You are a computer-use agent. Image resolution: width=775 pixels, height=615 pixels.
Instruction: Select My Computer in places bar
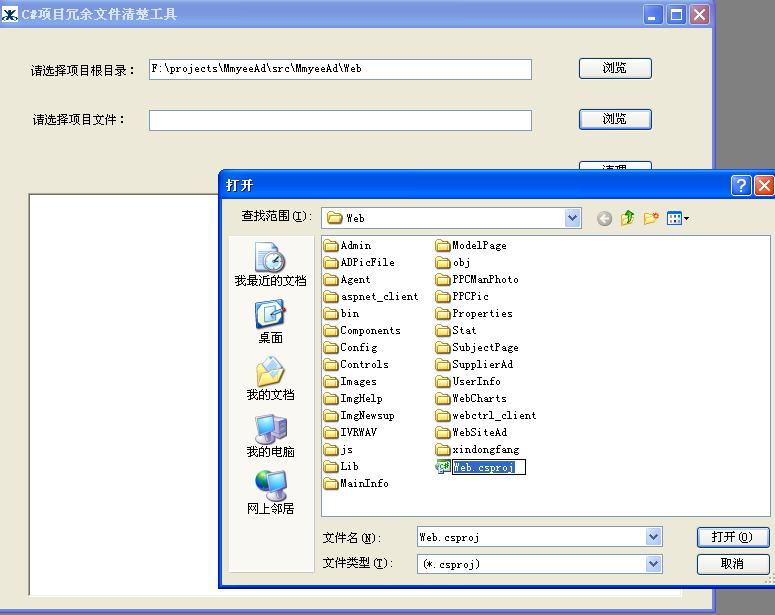(270, 436)
